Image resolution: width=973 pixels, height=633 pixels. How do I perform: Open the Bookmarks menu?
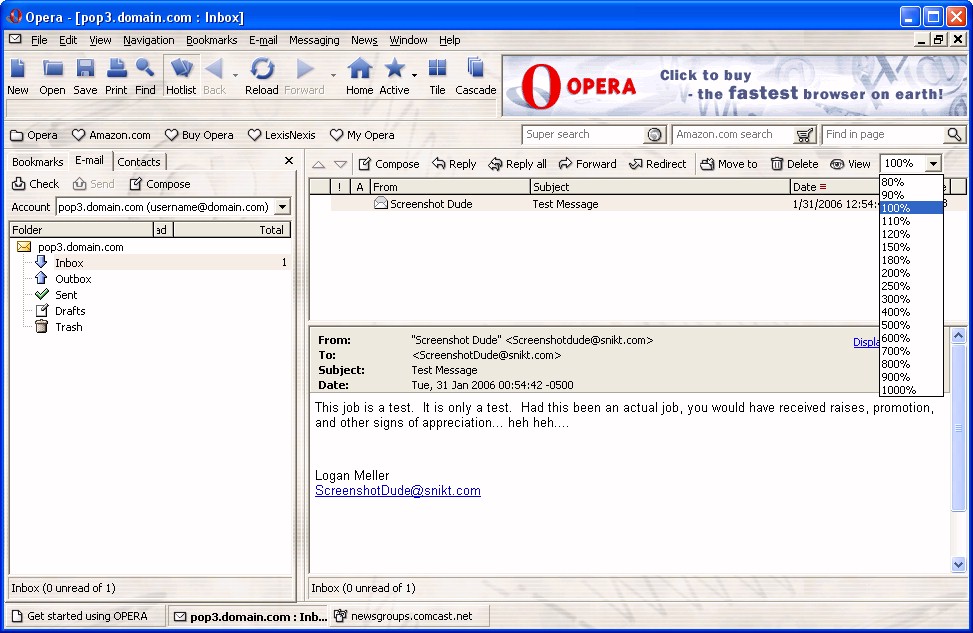212,40
